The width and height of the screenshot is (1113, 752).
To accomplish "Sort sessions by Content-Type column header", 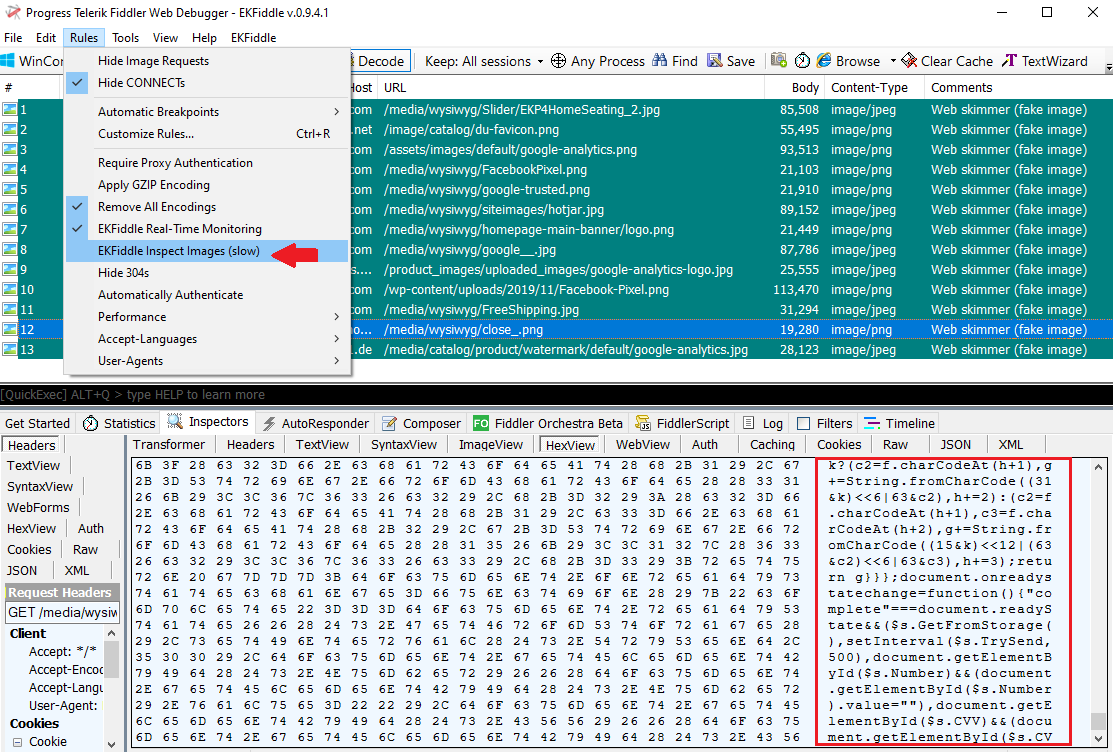I will pyautogui.click(x=874, y=87).
